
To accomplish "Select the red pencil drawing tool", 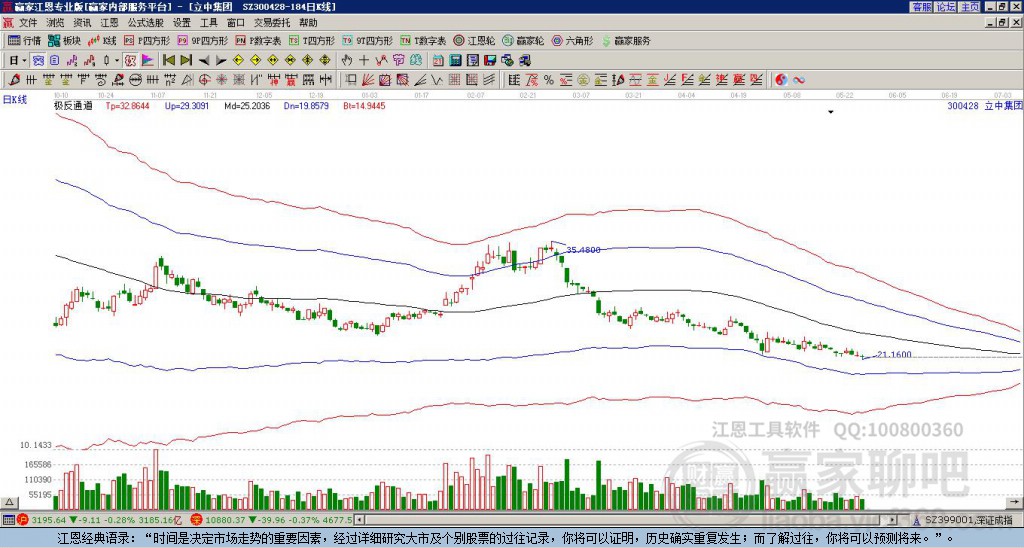I will click(x=14, y=80).
